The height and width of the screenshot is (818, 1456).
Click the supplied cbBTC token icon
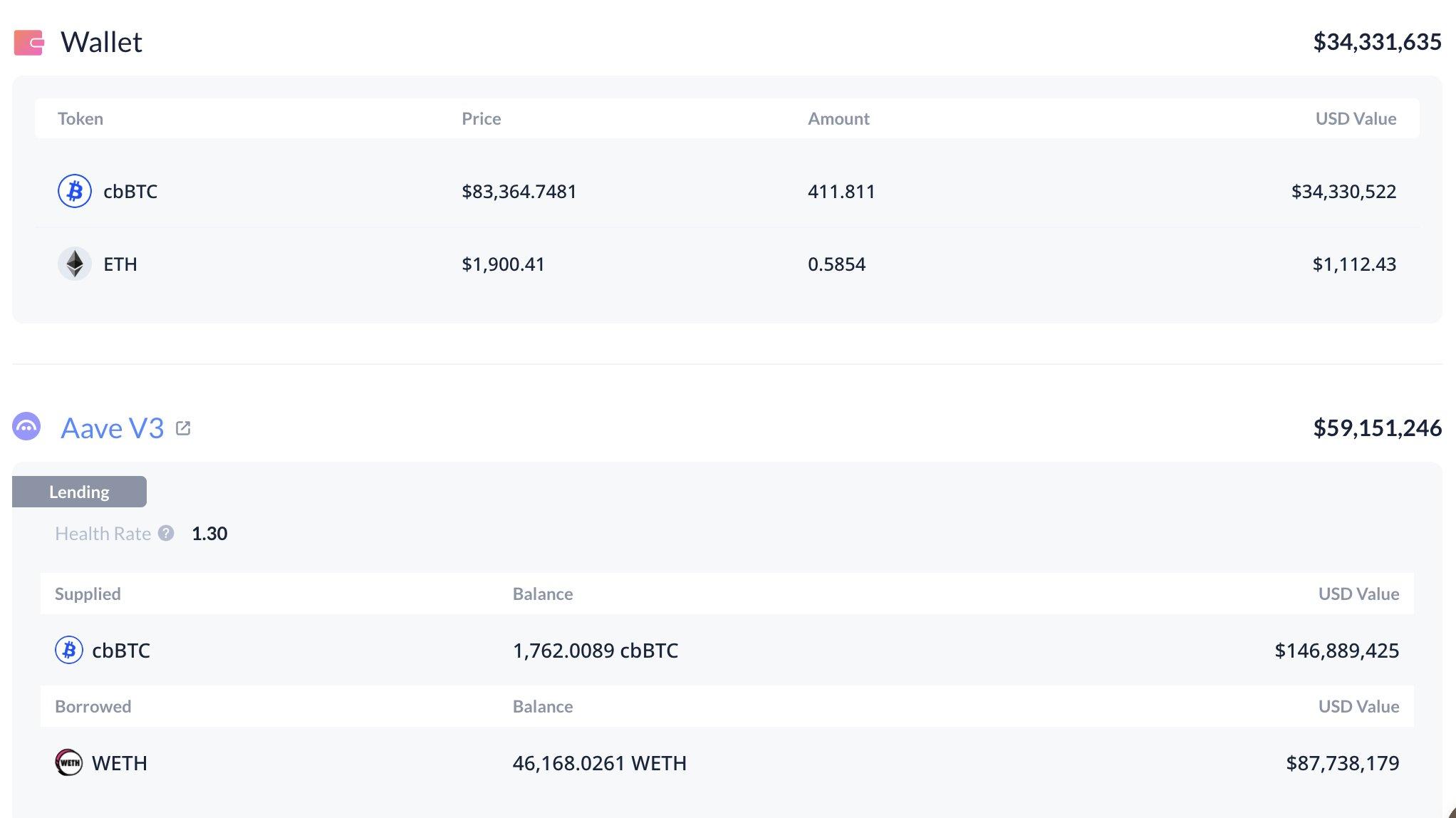[x=69, y=650]
